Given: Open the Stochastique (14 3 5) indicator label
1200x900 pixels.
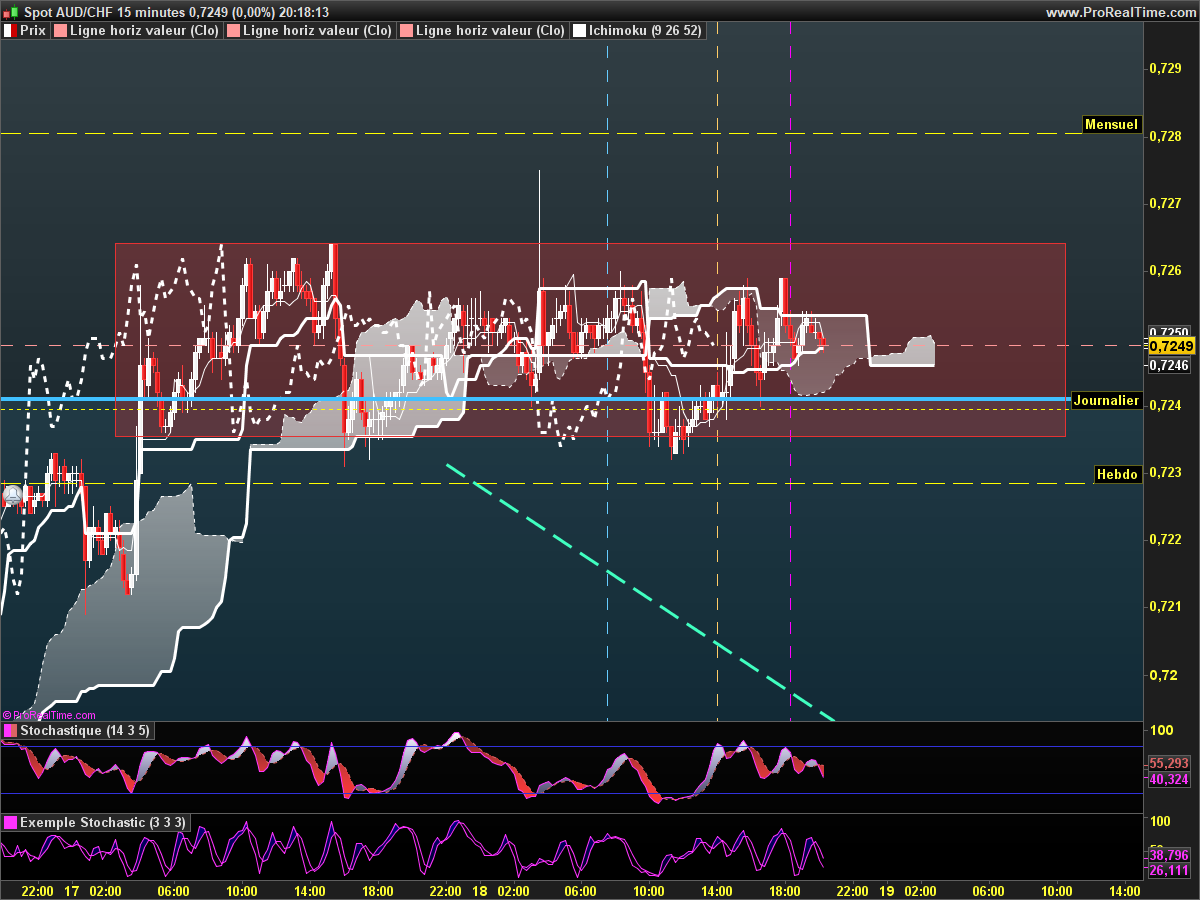Looking at the screenshot, I should coord(78,732).
